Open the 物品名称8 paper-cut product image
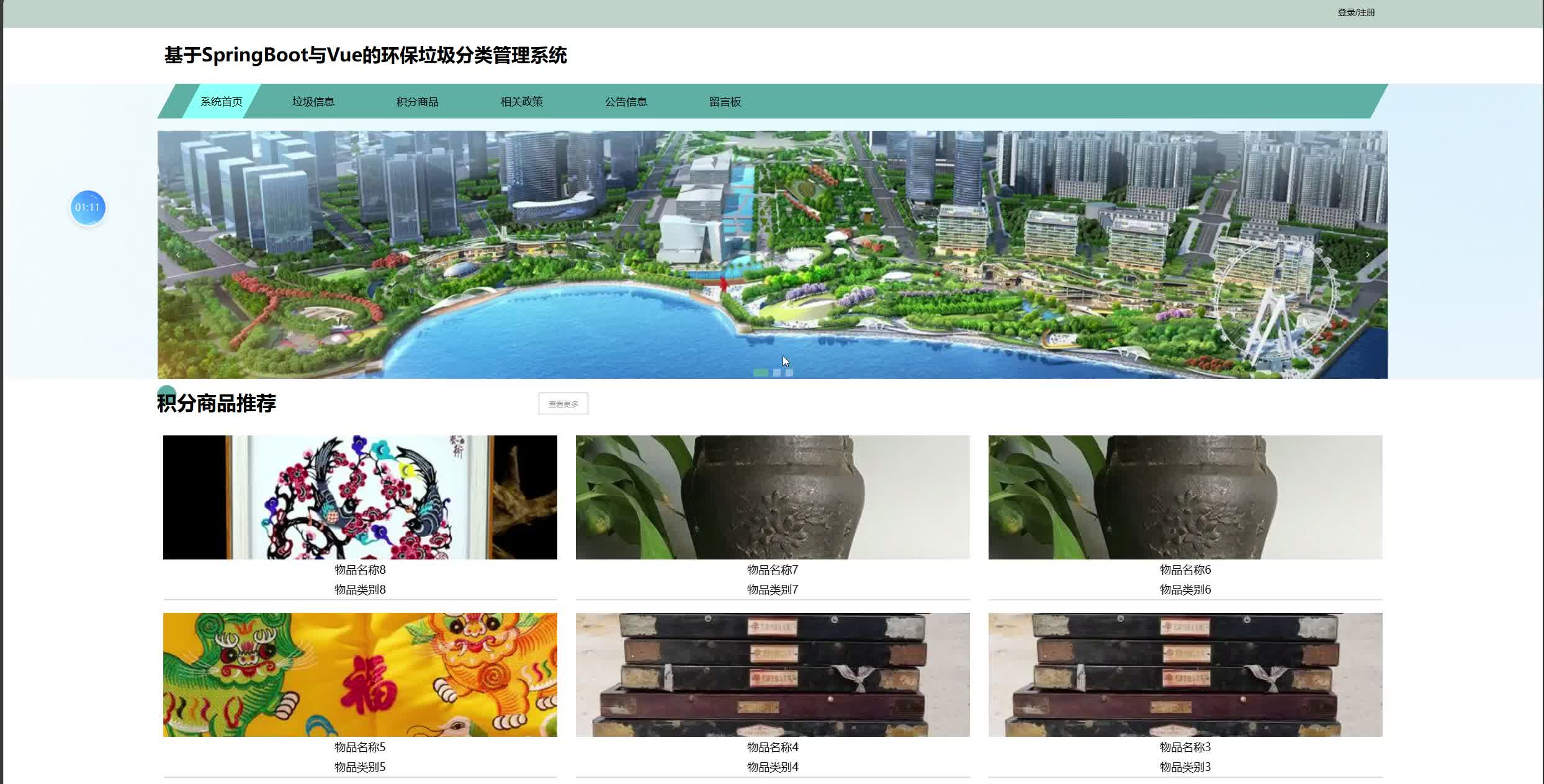The width and height of the screenshot is (1544, 784). point(360,497)
